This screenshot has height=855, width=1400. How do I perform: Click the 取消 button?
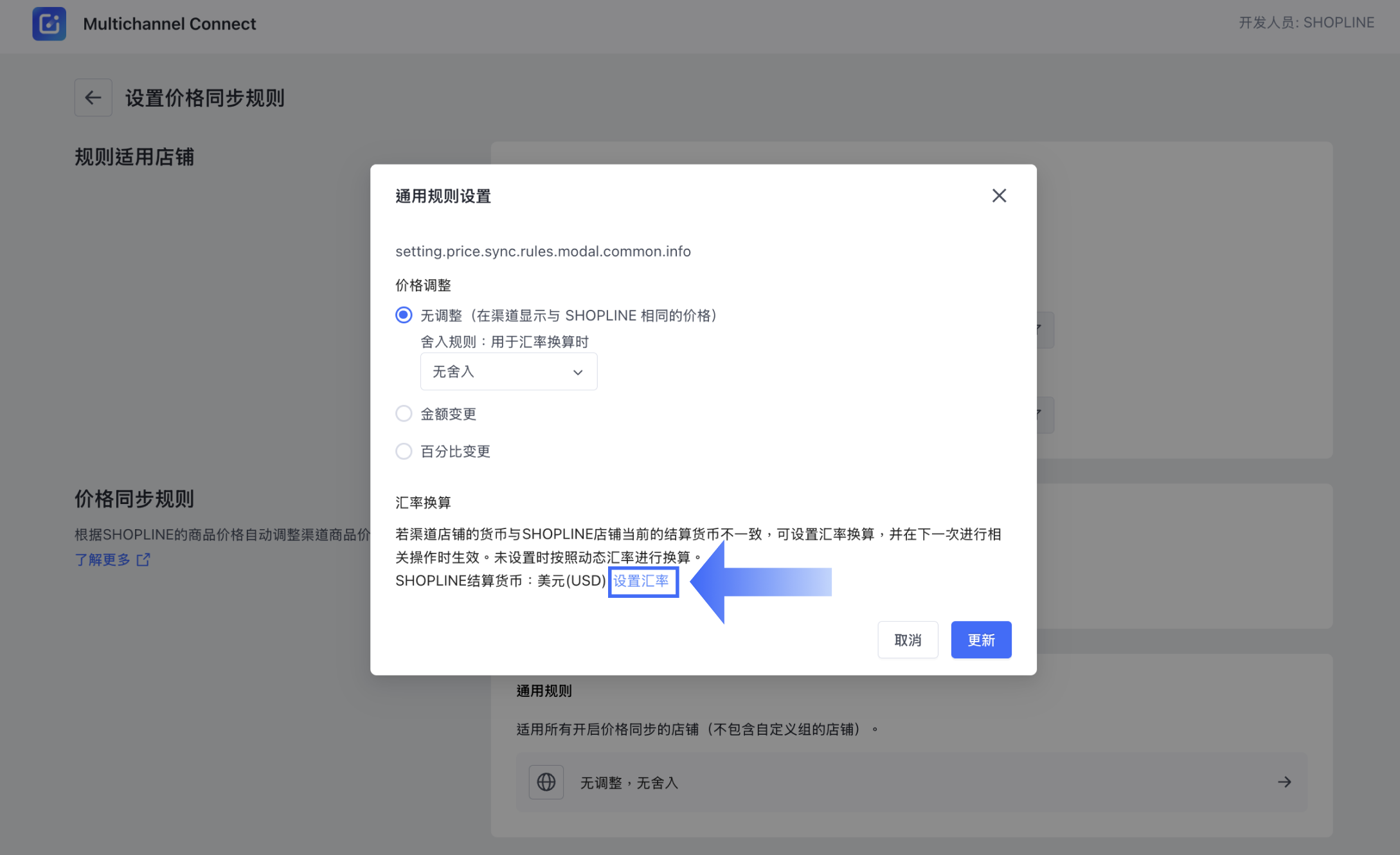(x=907, y=640)
